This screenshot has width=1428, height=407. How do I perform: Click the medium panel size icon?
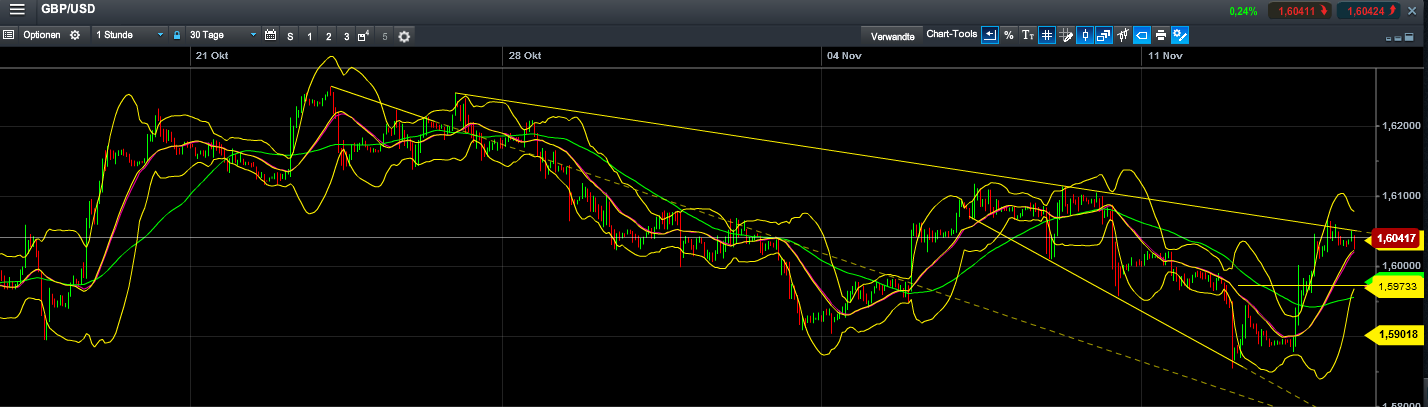pos(1400,38)
